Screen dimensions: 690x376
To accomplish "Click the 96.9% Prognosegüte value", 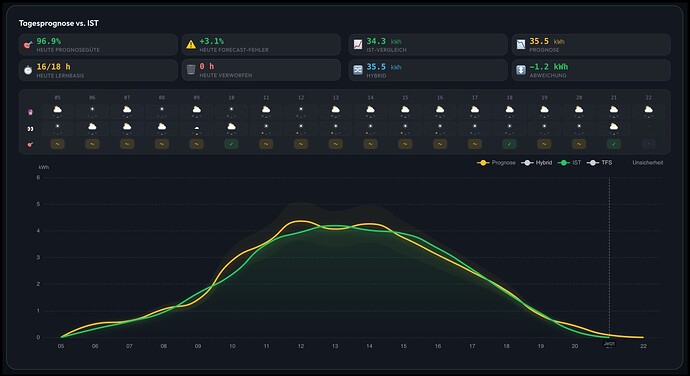I will (x=48, y=41).
